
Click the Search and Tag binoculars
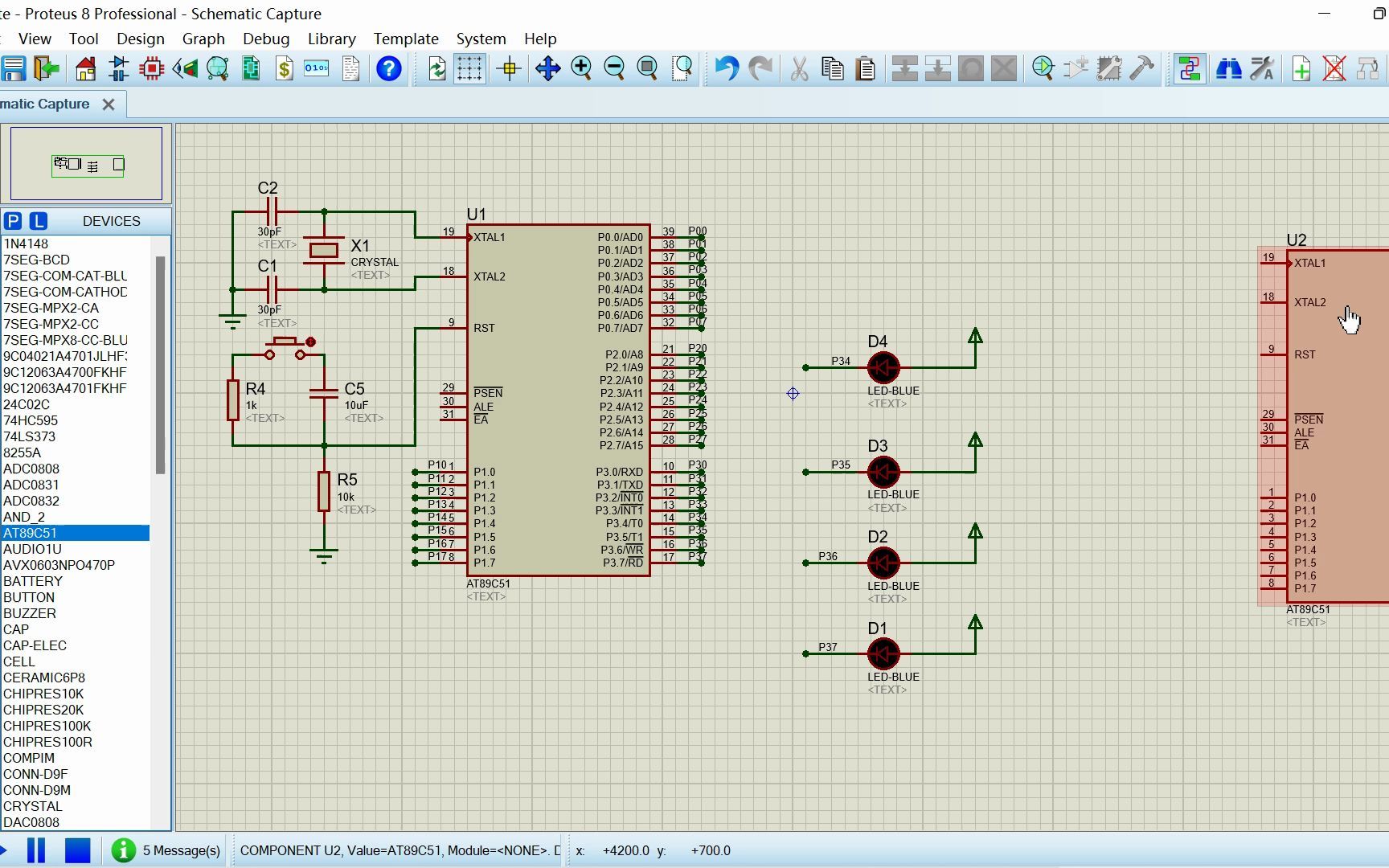1228,68
